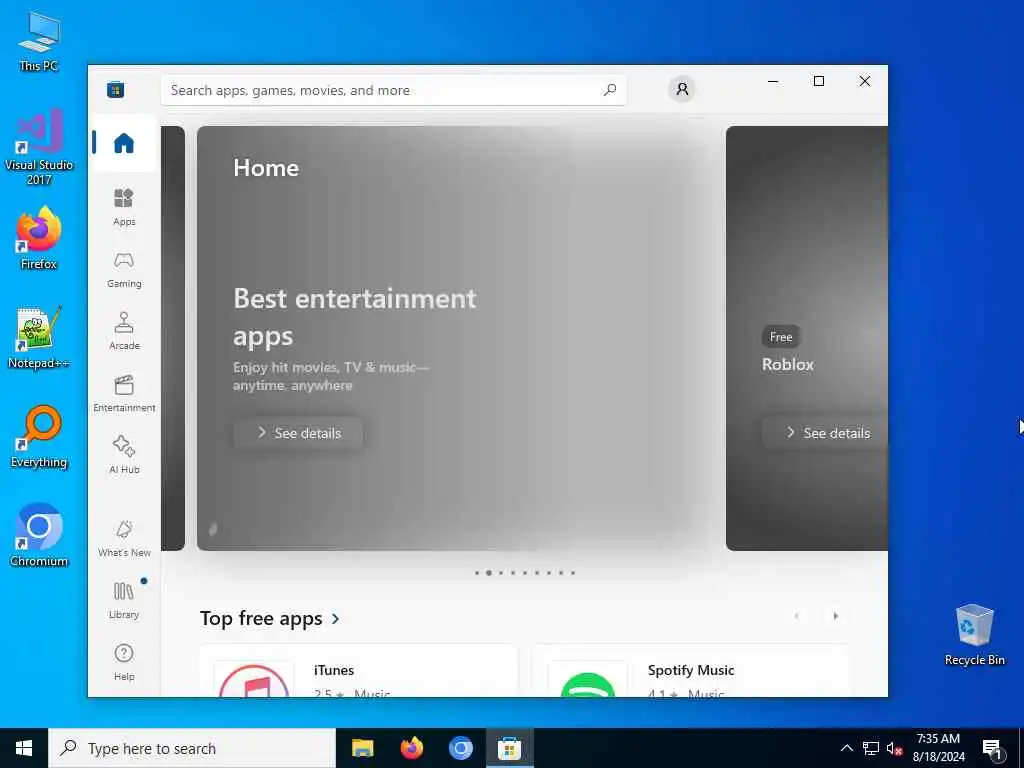Go to the Gaming section
Image resolution: width=1024 pixels, height=768 pixels.
124,269
